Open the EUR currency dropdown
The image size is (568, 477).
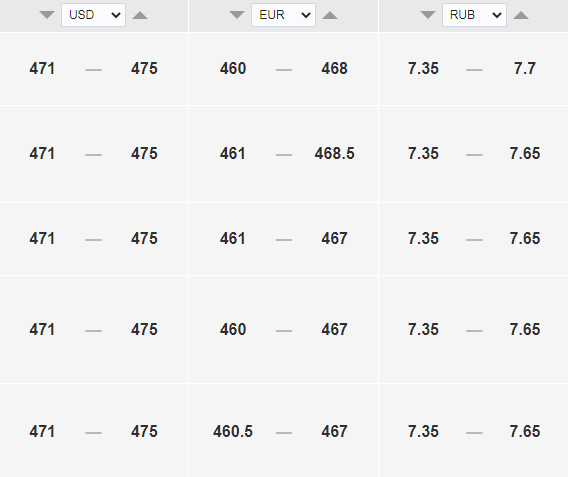[x=283, y=15]
